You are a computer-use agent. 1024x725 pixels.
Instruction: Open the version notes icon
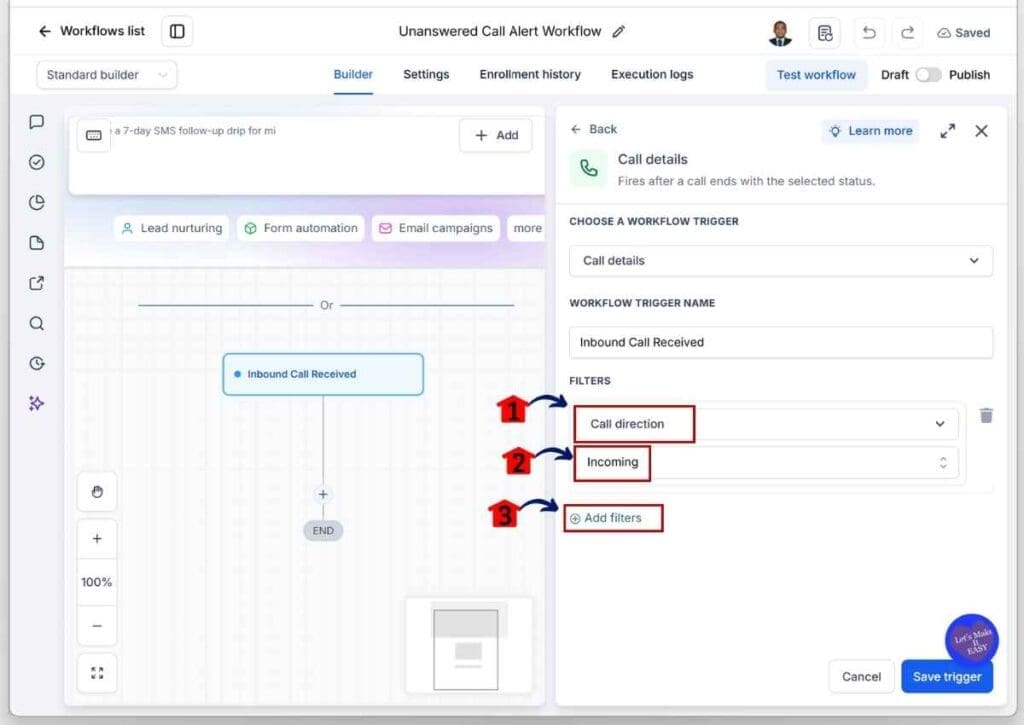[824, 33]
